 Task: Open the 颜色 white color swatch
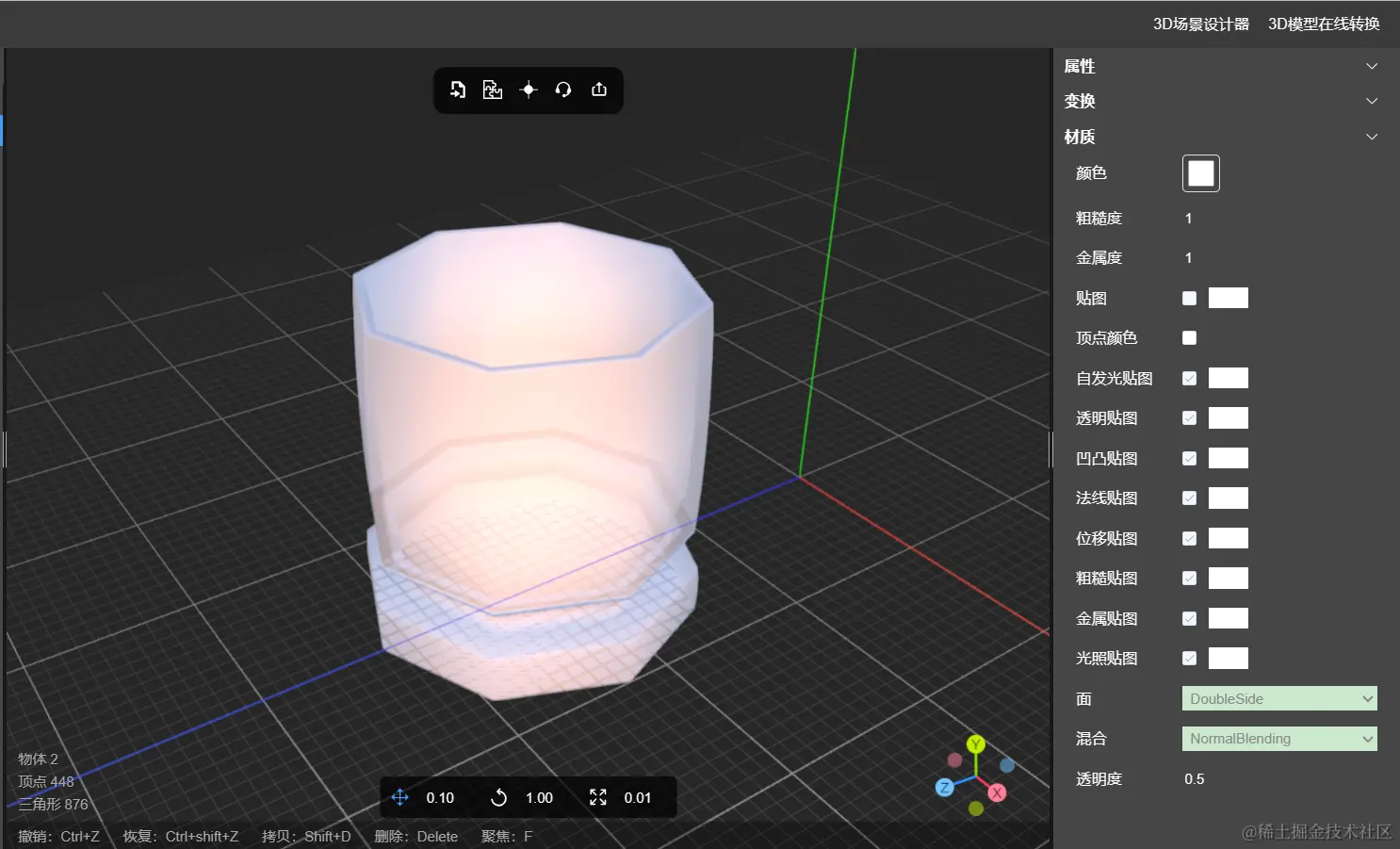[1201, 173]
